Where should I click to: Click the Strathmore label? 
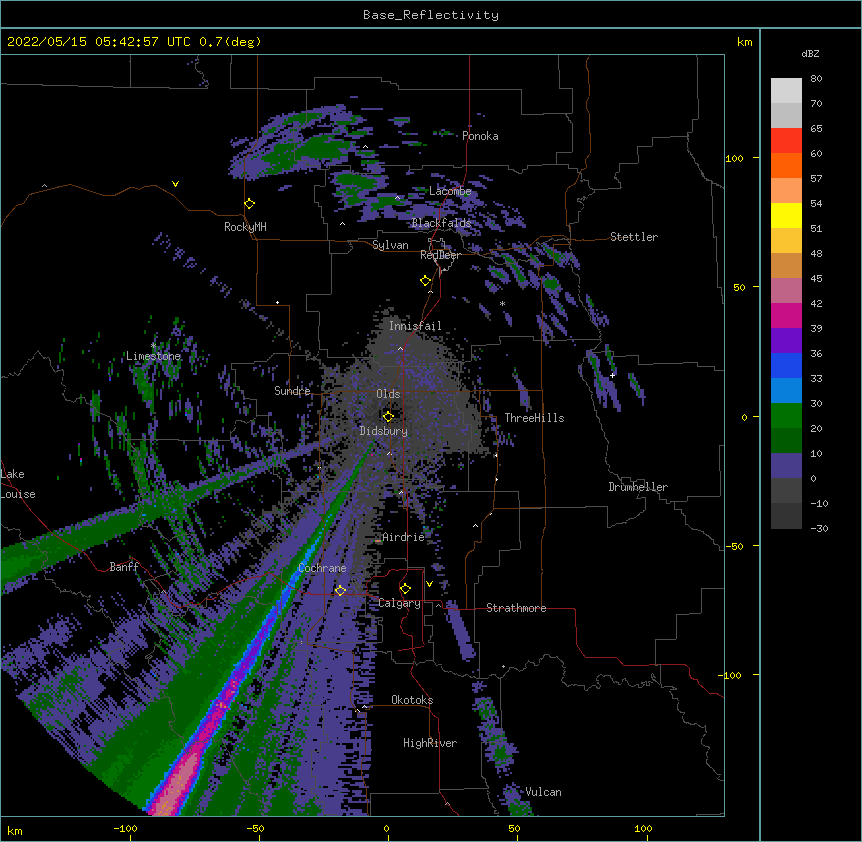[516, 608]
